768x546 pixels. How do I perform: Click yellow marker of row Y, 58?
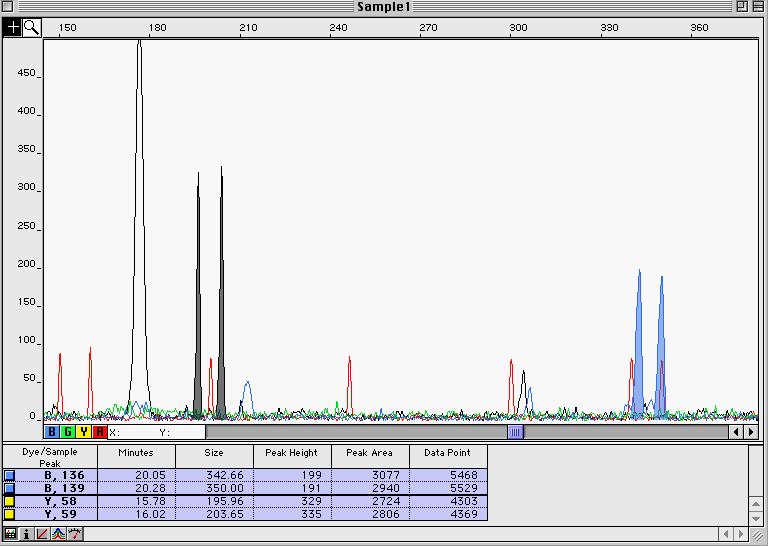point(9,501)
